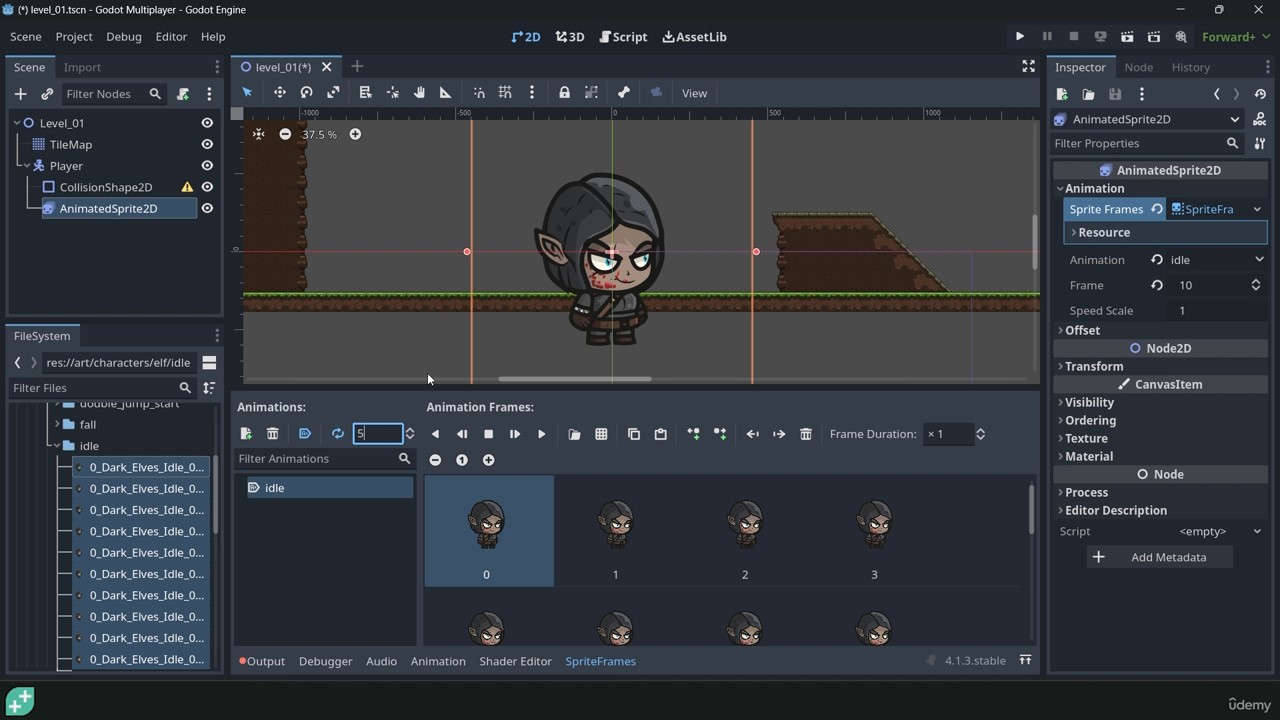Center the 2D viewport view
The width and height of the screenshot is (1280, 720).
pos(258,134)
